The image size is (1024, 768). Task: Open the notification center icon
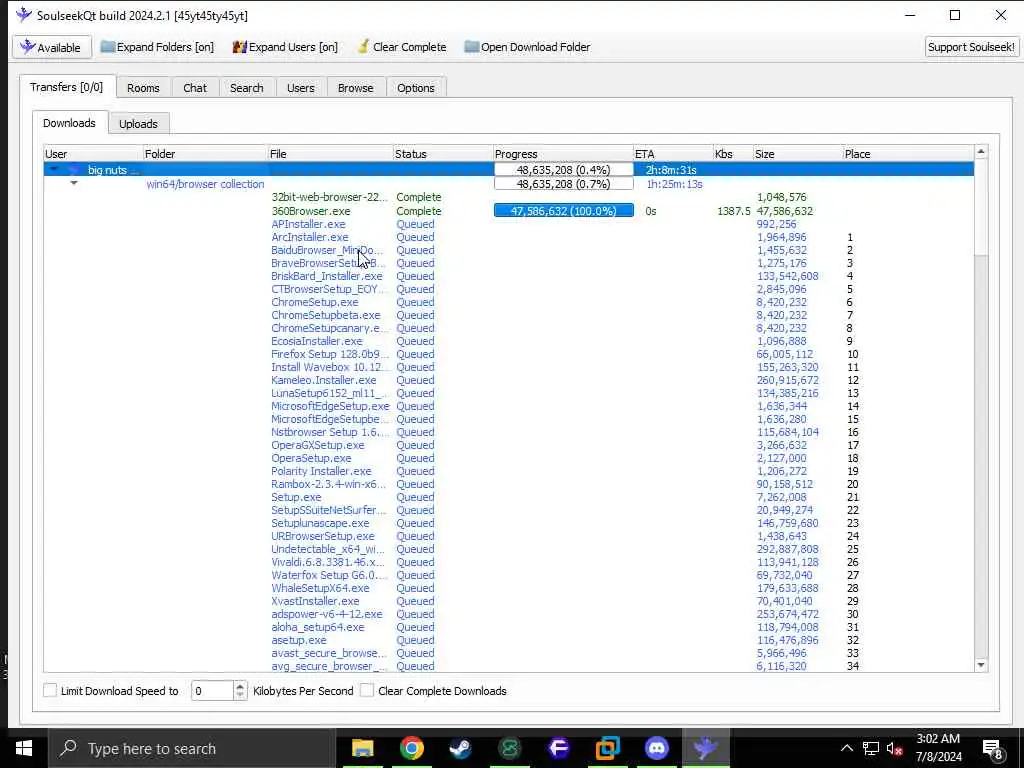point(992,749)
